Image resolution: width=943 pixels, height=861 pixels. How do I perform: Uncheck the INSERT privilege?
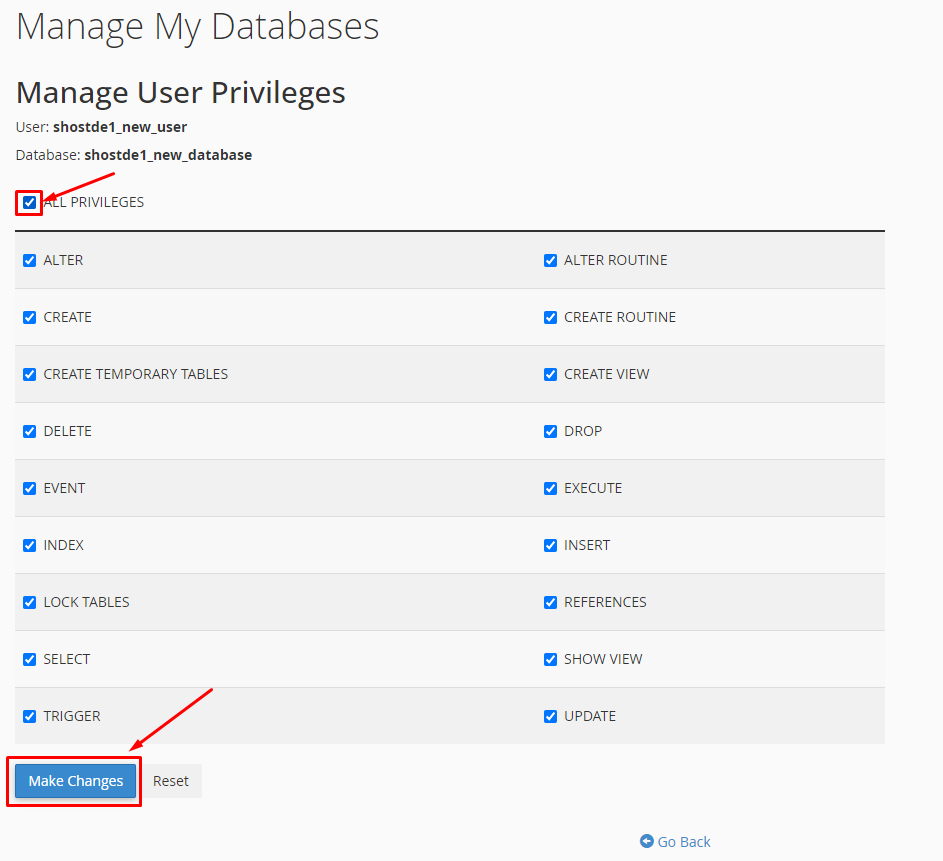[x=550, y=545]
